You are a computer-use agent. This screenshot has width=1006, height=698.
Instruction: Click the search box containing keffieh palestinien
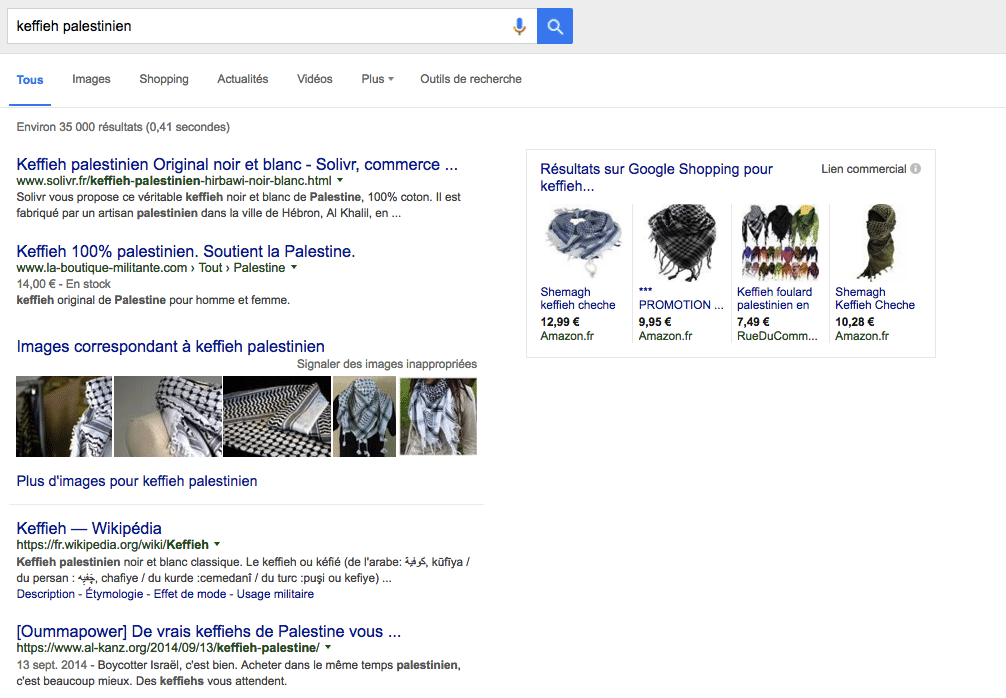pyautogui.click(x=260, y=27)
